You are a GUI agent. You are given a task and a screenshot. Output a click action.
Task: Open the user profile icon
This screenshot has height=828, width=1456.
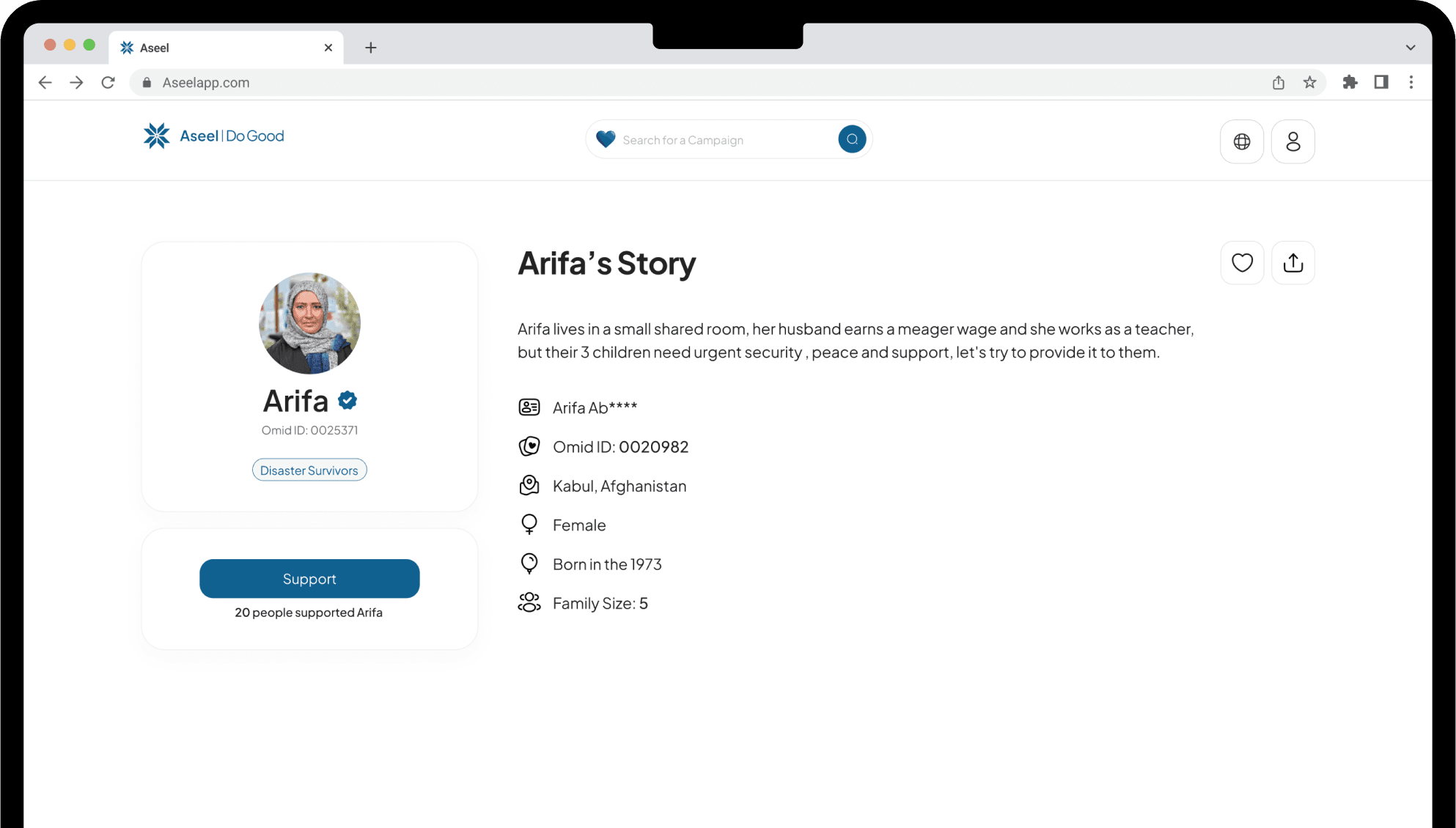point(1293,141)
